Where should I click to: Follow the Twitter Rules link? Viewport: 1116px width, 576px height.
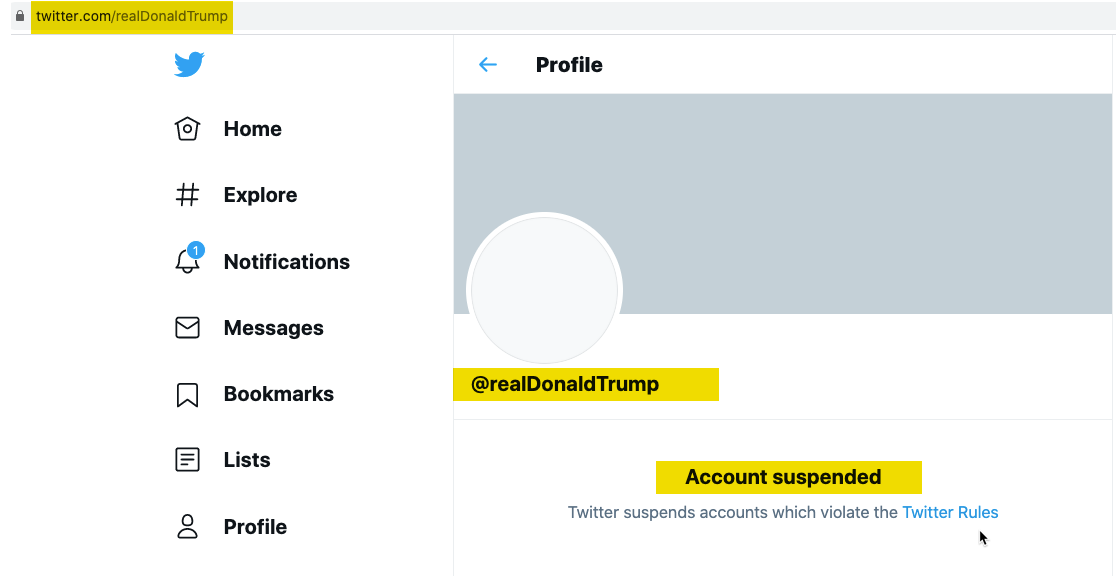[x=950, y=513]
